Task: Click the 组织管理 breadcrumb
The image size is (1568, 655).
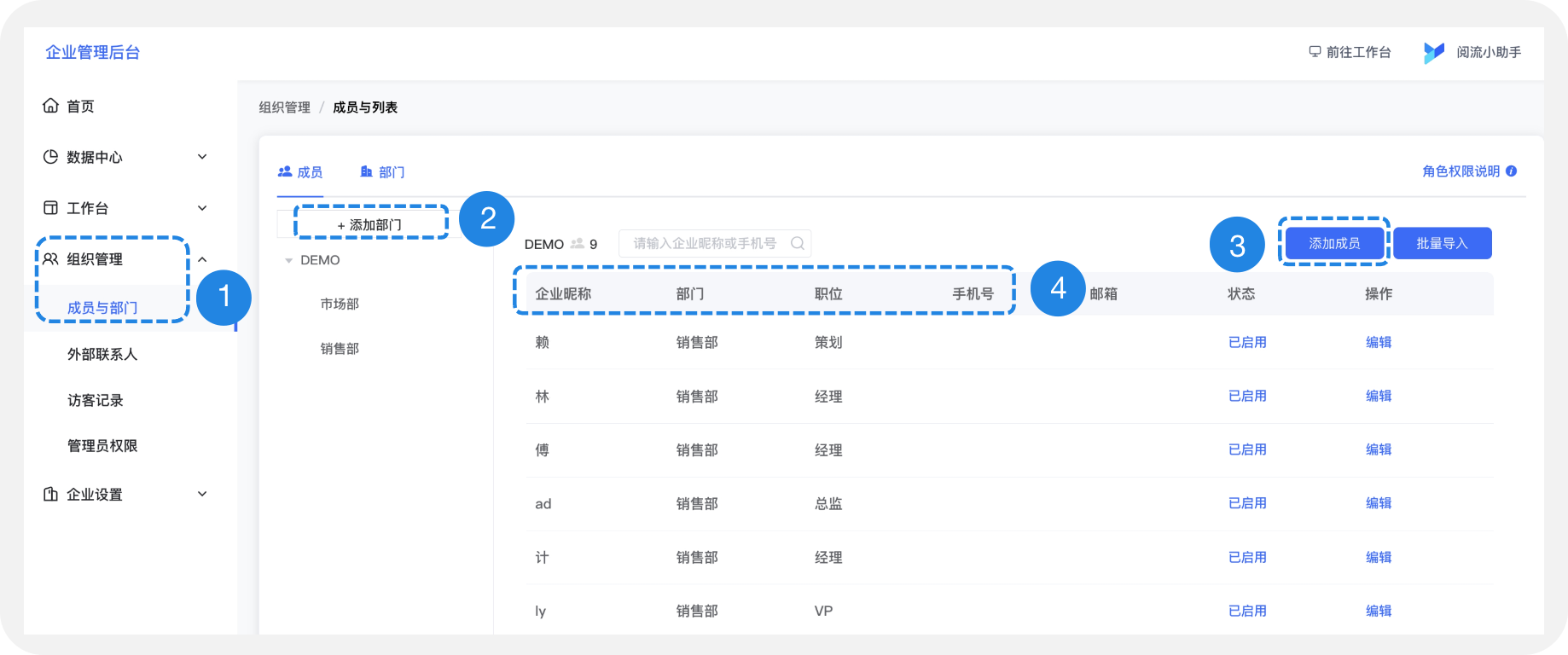Action: coord(285,107)
